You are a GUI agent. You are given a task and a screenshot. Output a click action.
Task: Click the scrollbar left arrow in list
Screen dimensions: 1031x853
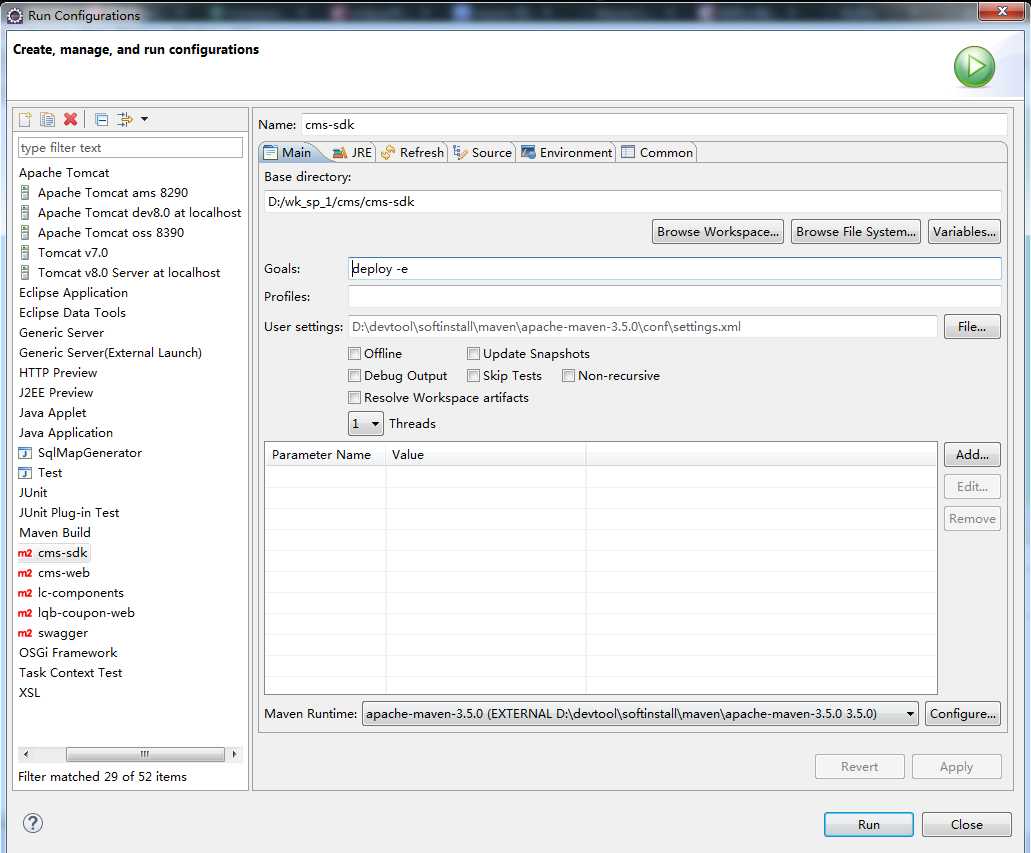[x=26, y=754]
